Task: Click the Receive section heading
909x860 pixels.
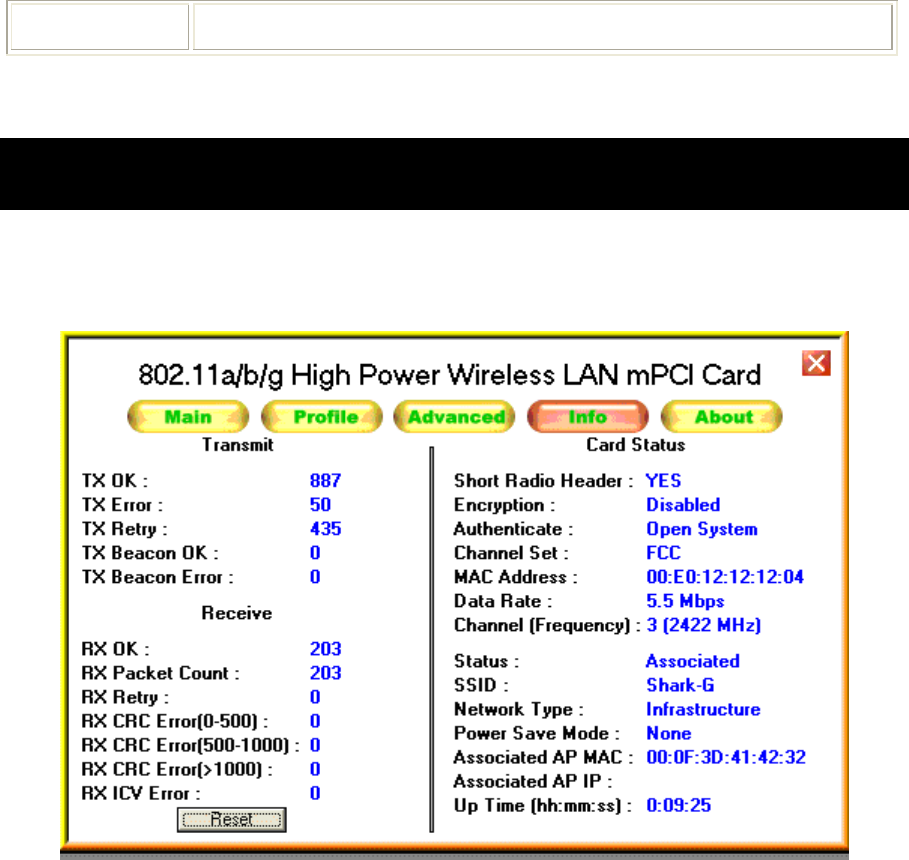Action: point(237,613)
